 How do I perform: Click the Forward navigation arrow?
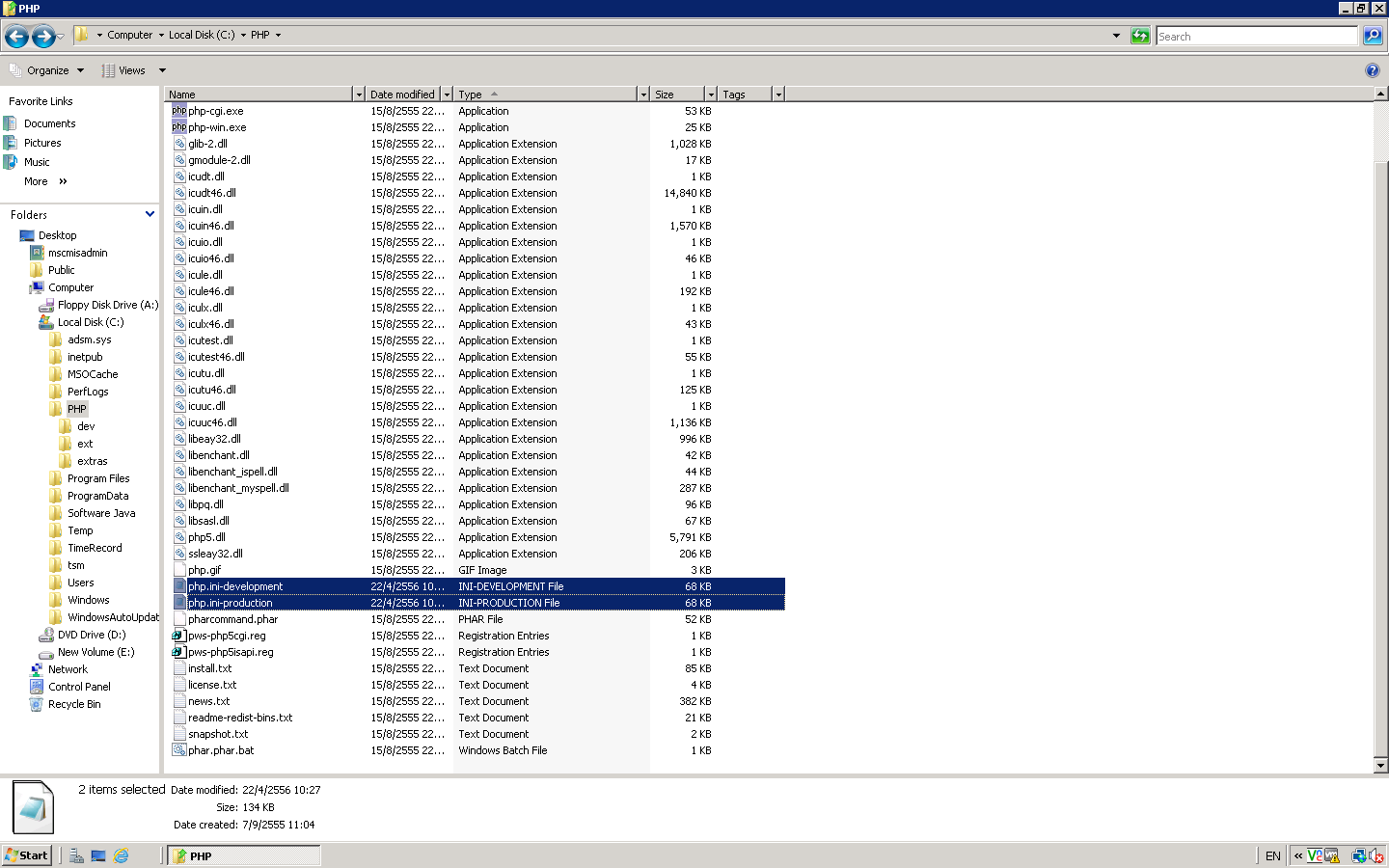coord(43,37)
